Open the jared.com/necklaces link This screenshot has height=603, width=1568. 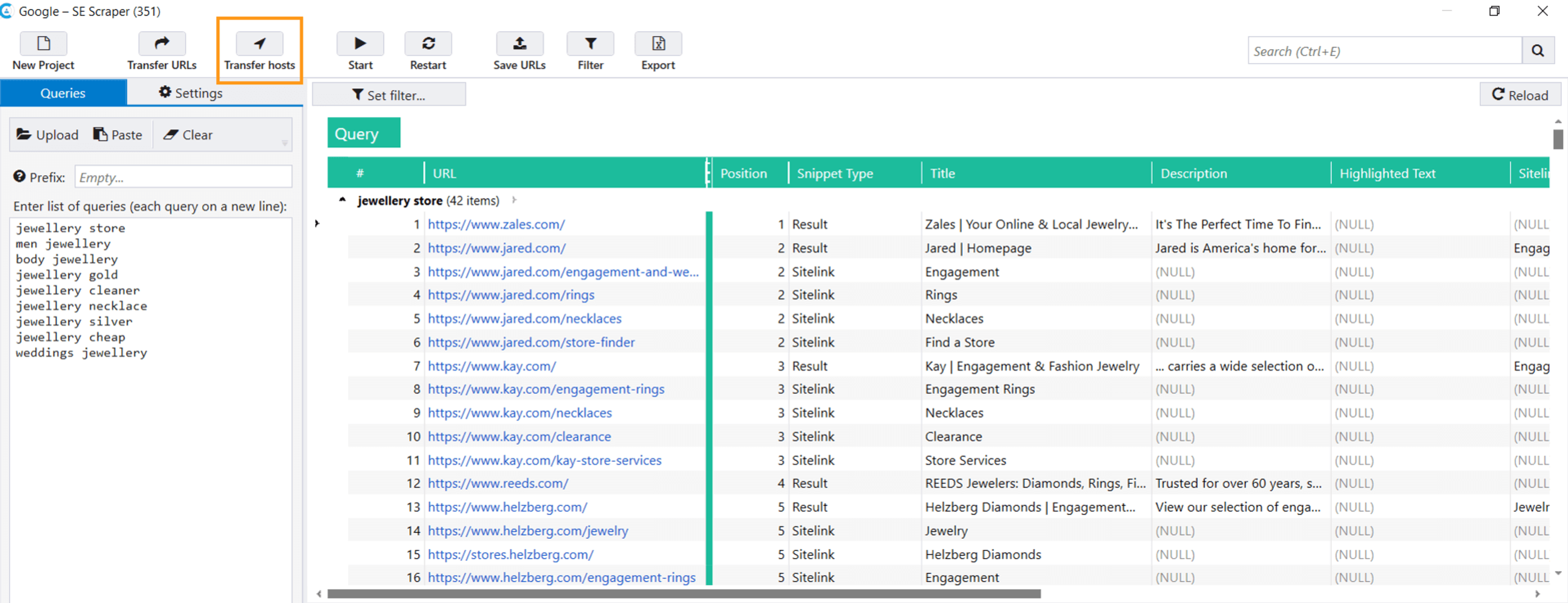(x=524, y=318)
